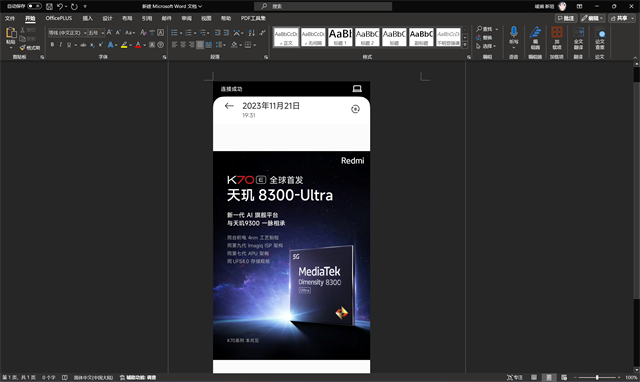The height and width of the screenshot is (382, 640).
Task: Toggle Subscript formatting
Action: coord(92,45)
